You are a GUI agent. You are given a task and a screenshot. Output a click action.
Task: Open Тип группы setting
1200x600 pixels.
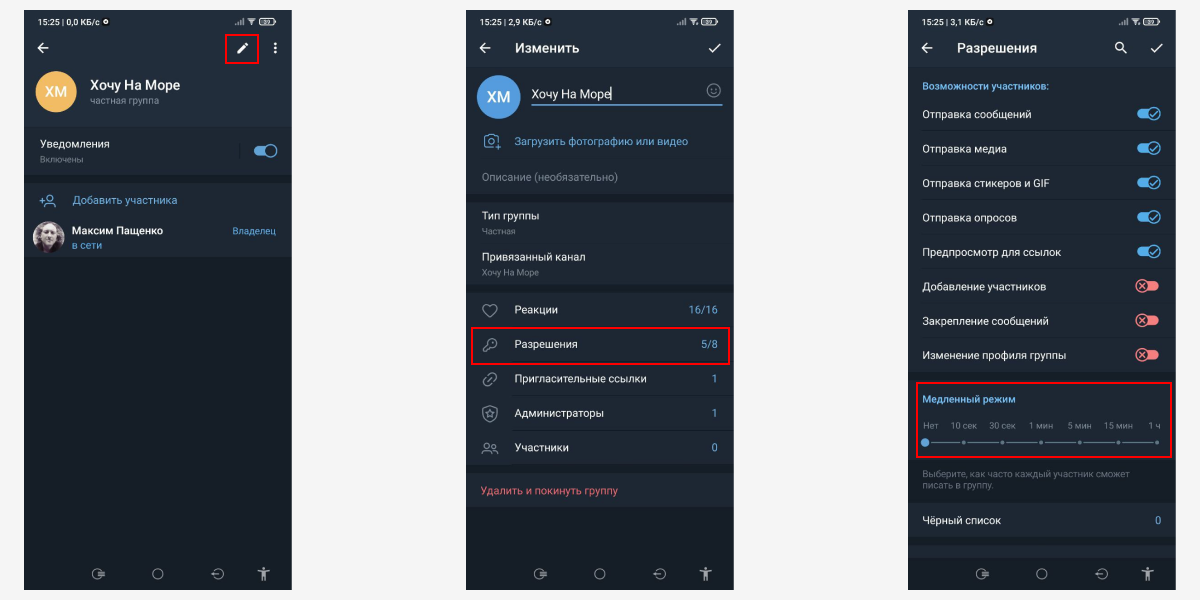click(600, 223)
